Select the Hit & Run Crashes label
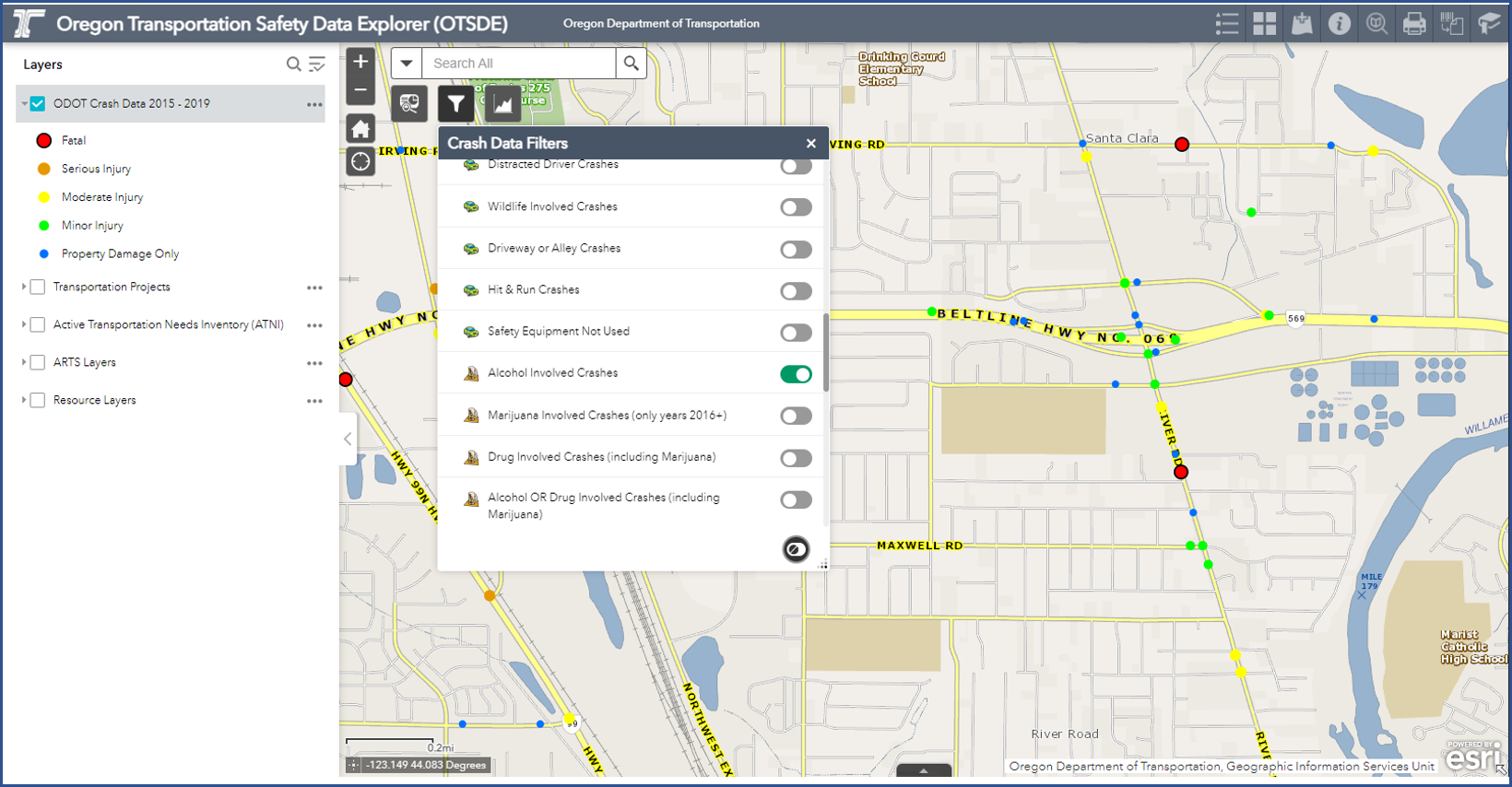 pos(533,289)
